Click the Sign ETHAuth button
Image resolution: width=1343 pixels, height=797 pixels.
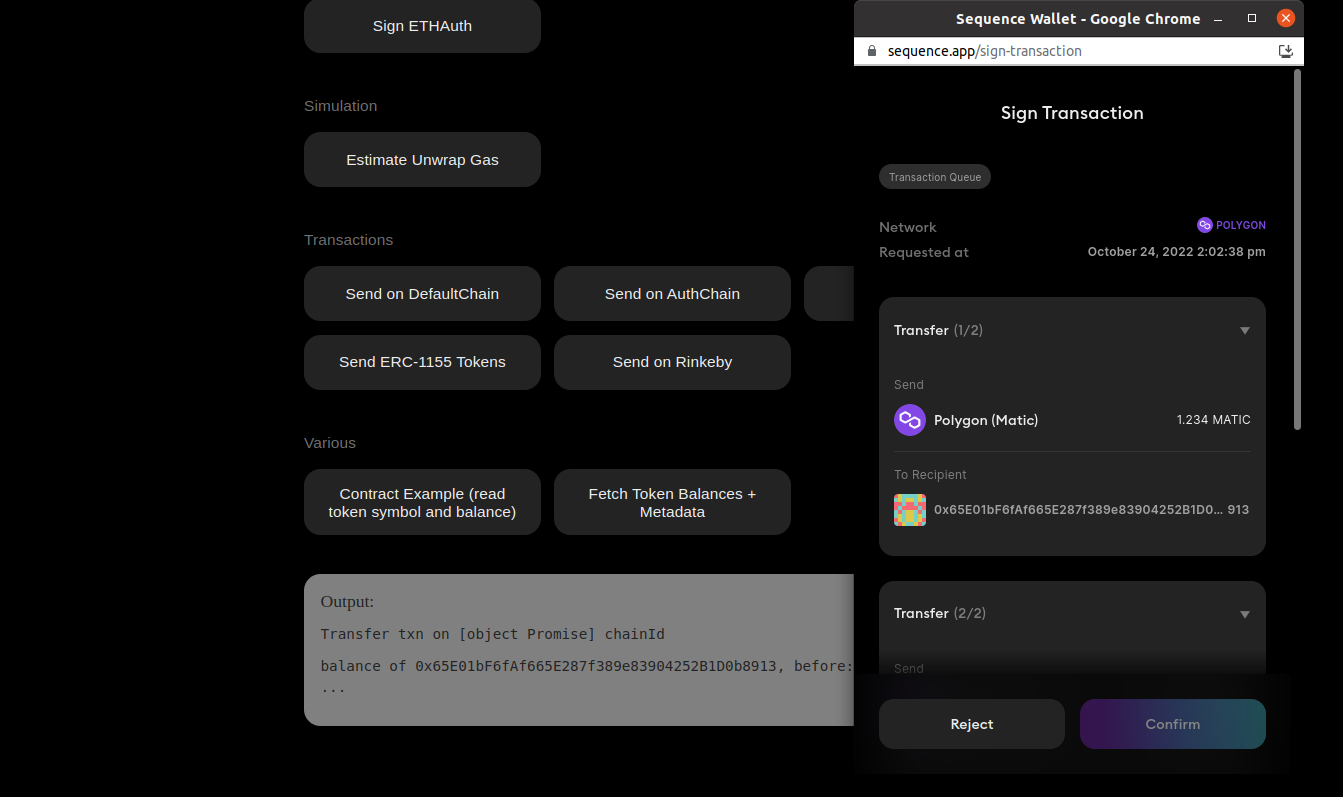point(422,26)
